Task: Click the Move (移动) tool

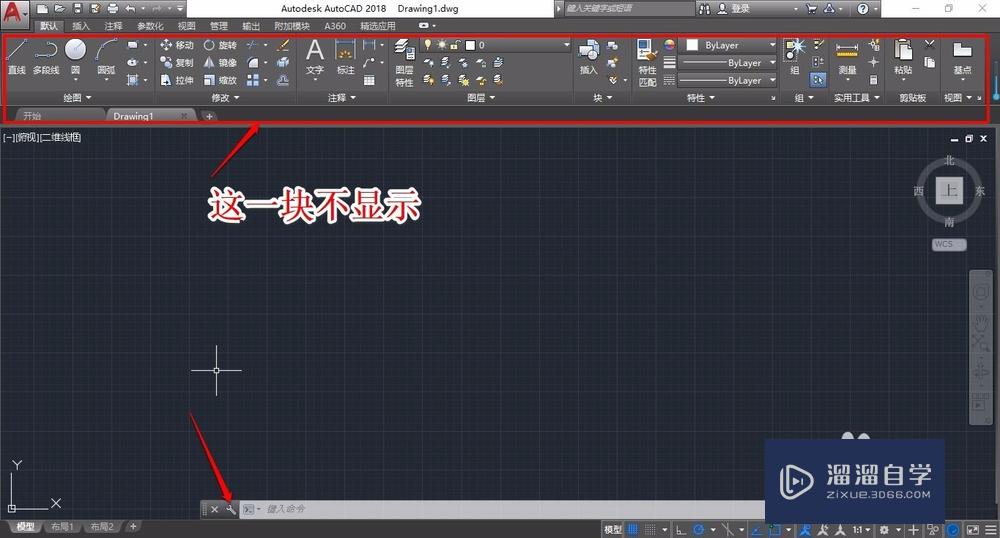Action: click(177, 45)
